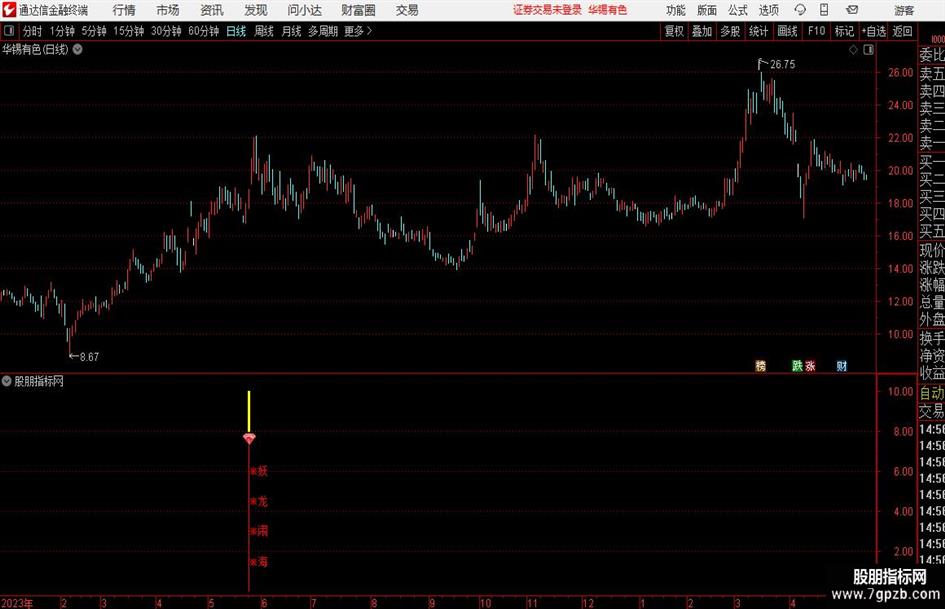Click the 8.67 low price label

click(89, 357)
